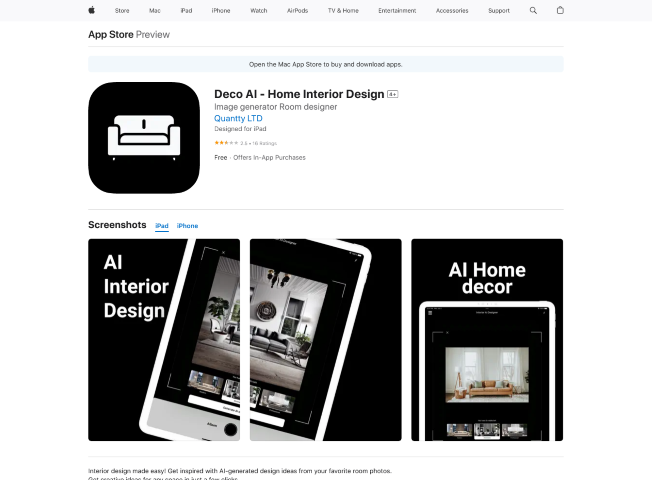Image resolution: width=652 pixels, height=480 pixels.
Task: Open the iPad navigation item
Action: click(x=186, y=11)
